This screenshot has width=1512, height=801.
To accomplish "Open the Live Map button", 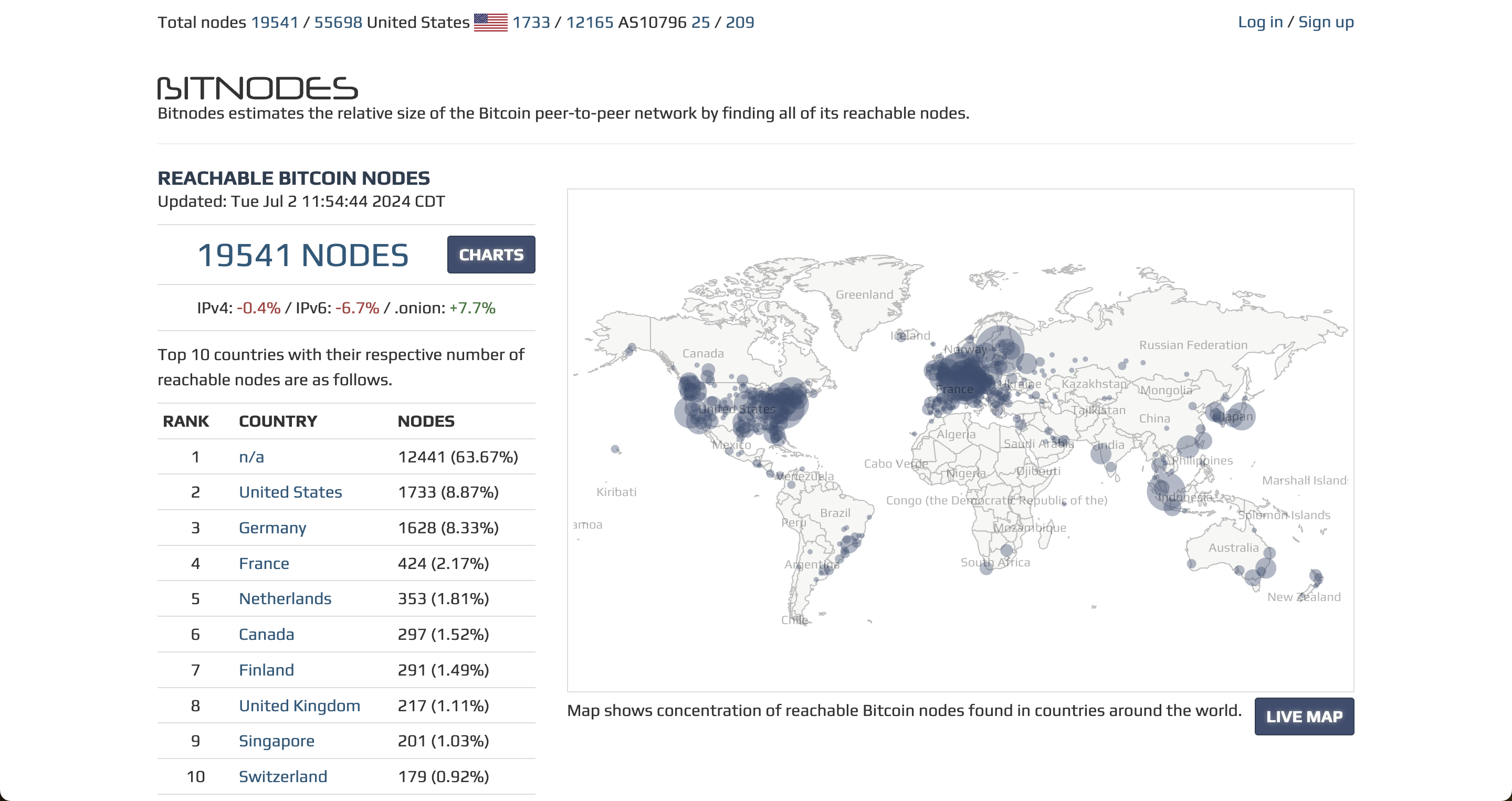I will pos(1304,716).
